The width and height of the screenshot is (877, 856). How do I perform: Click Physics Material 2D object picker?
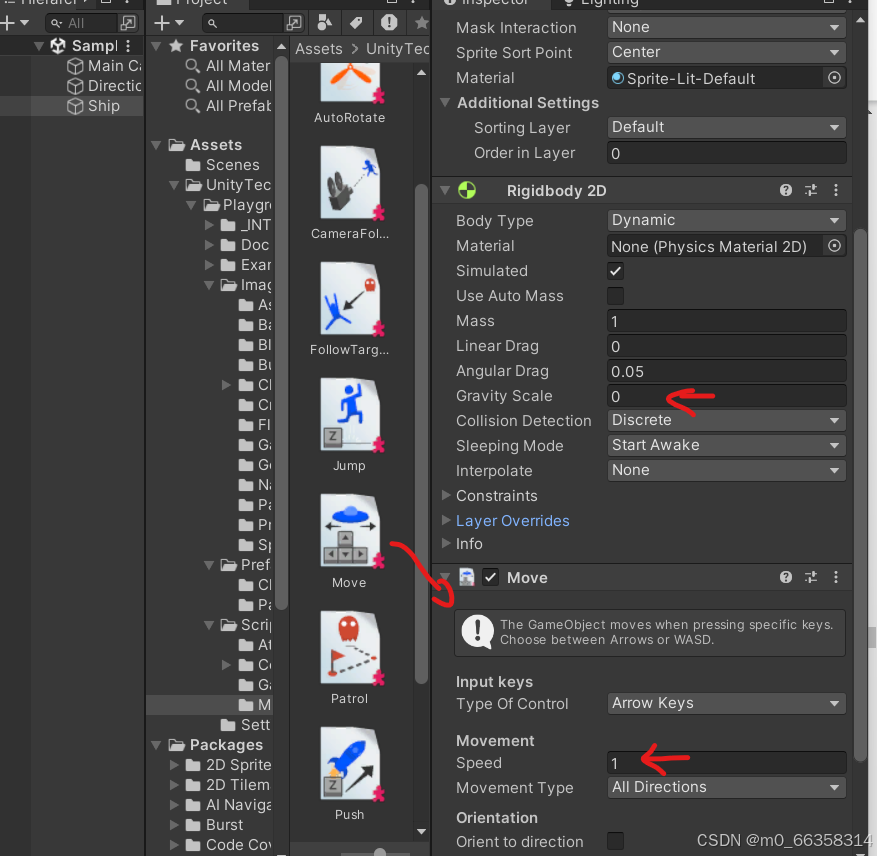click(x=834, y=246)
